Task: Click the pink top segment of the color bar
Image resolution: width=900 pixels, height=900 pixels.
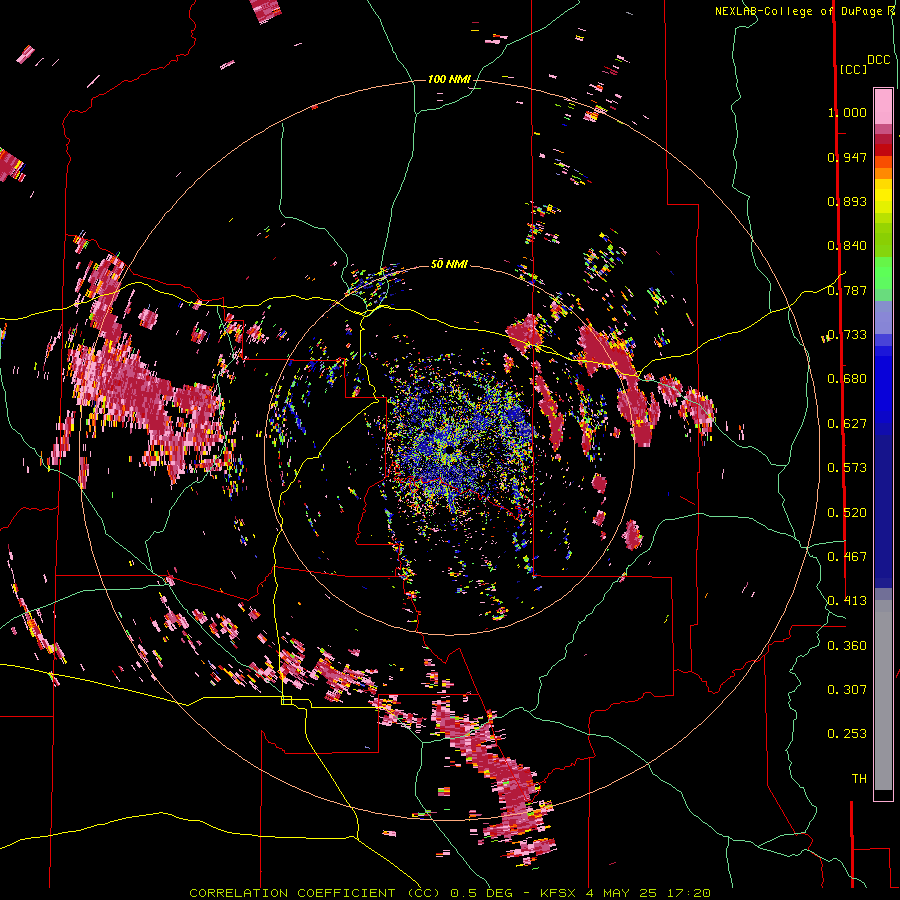Action: pos(883,106)
